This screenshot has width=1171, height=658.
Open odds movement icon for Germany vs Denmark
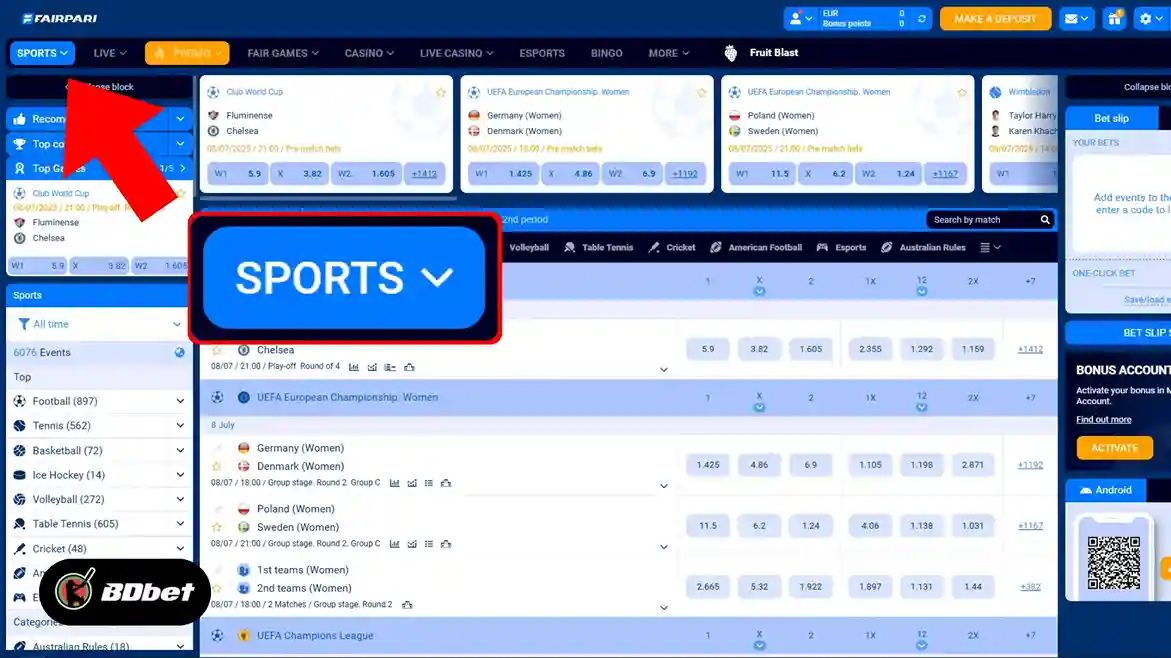click(411, 483)
